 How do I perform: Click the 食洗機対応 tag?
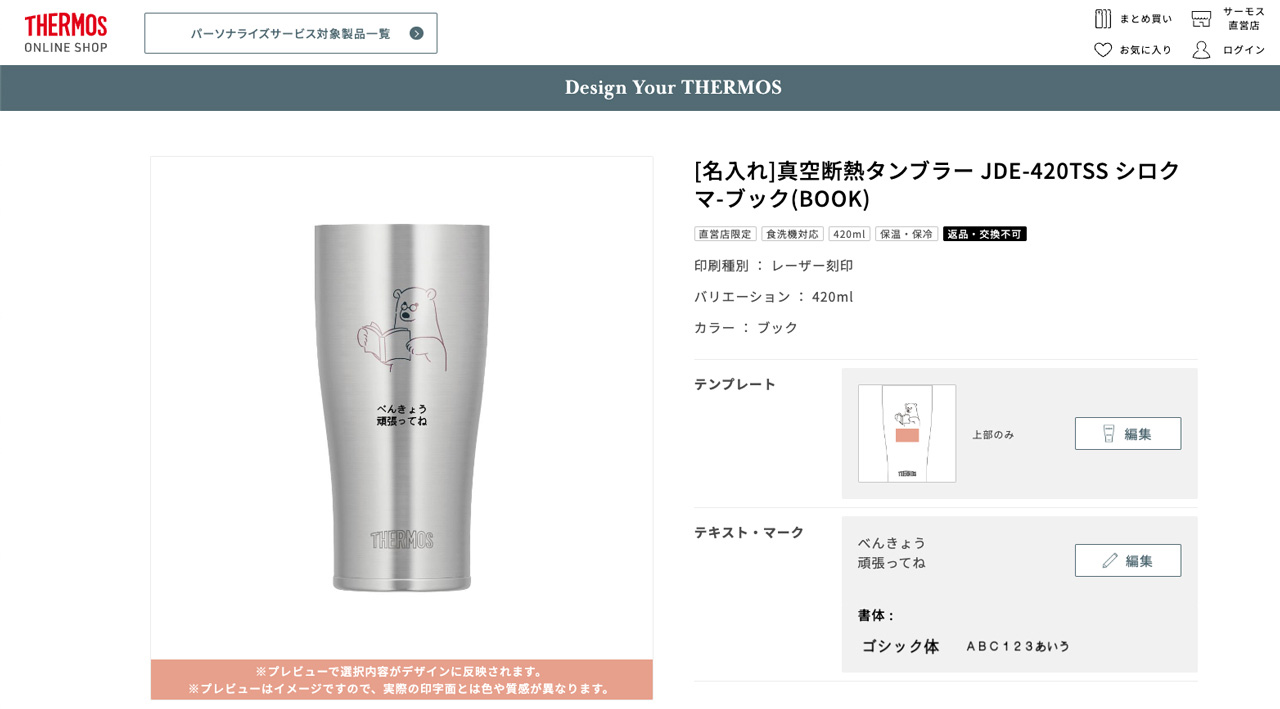(x=793, y=234)
